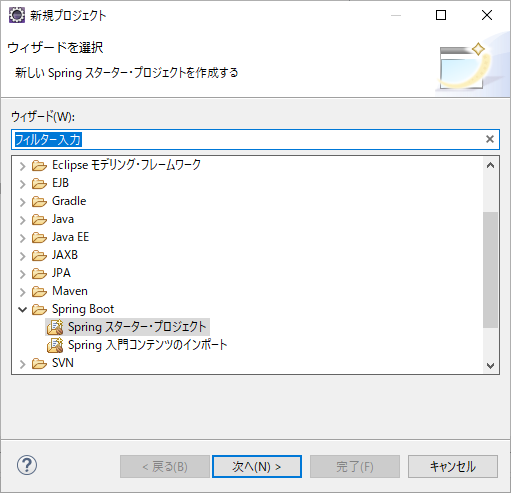Viewport: 511px width, 493px height.
Task: Select the JAXB label
Action: (x=65, y=255)
